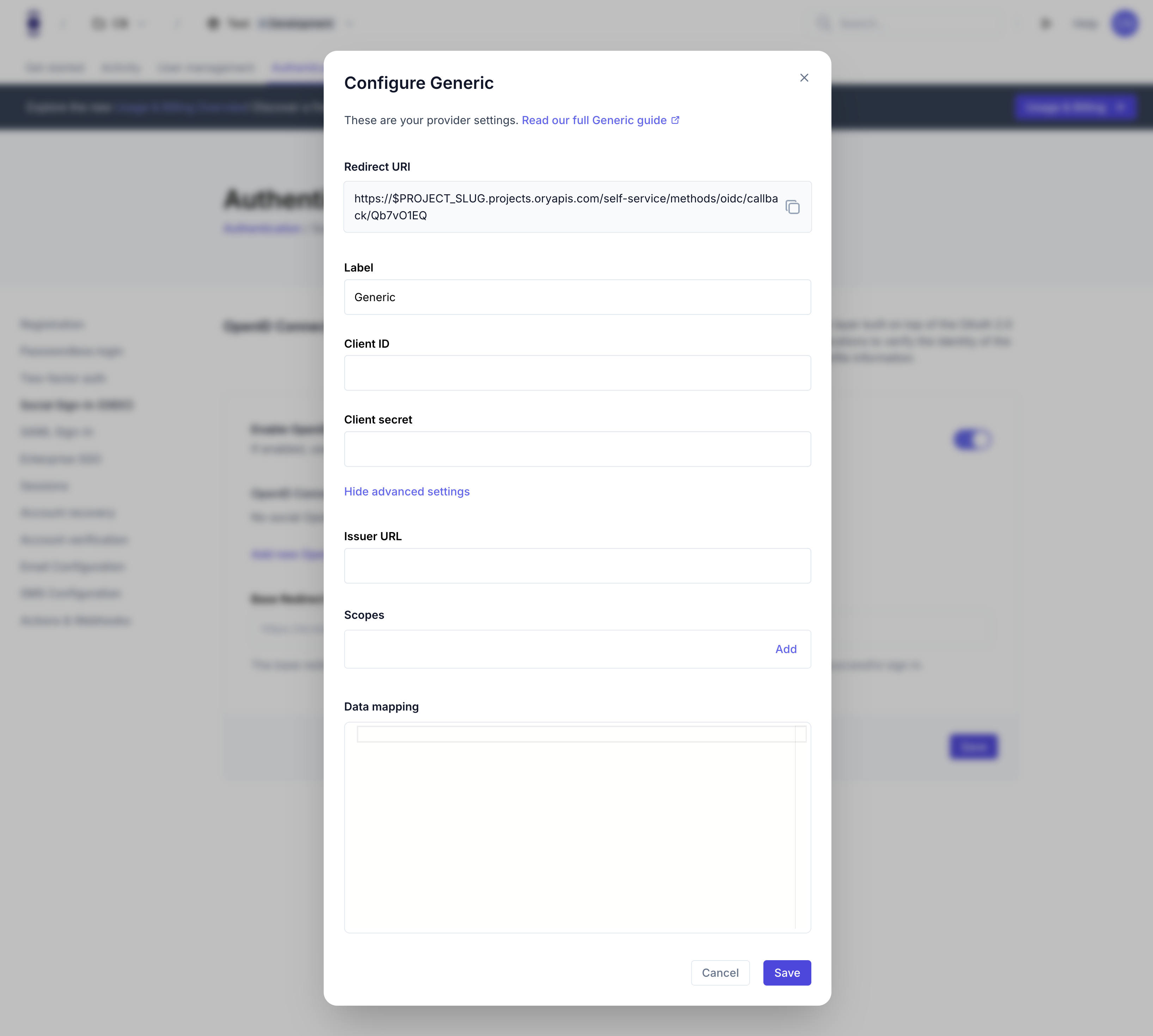Open the Read our full Generic guide link

click(594, 120)
